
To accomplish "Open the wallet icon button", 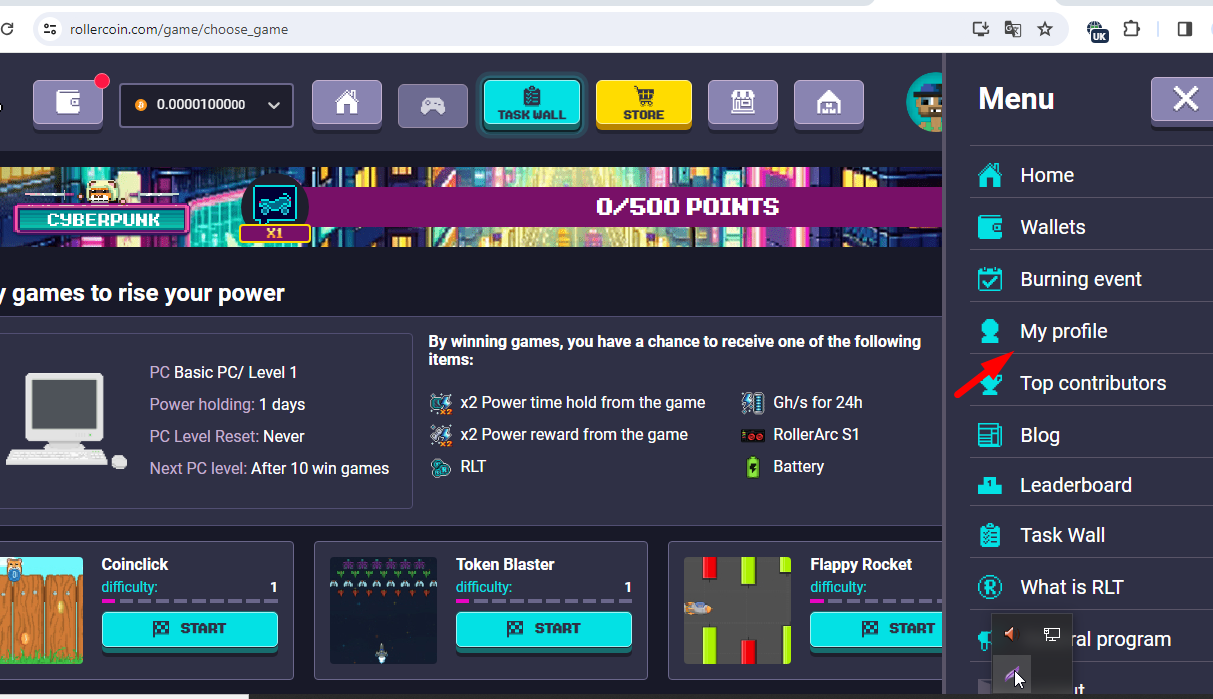I will [x=68, y=103].
